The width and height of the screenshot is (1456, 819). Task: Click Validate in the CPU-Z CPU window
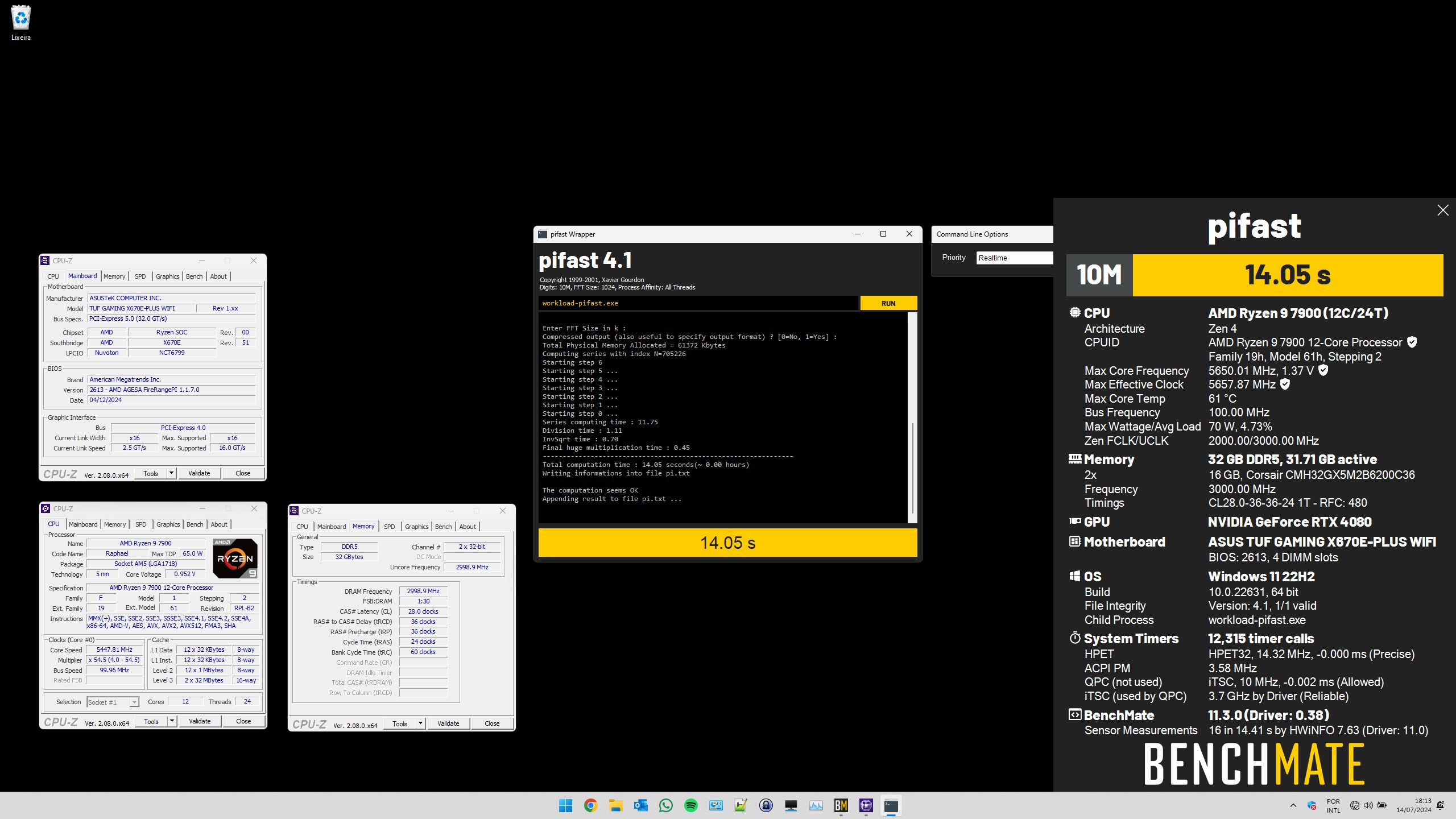point(200,721)
